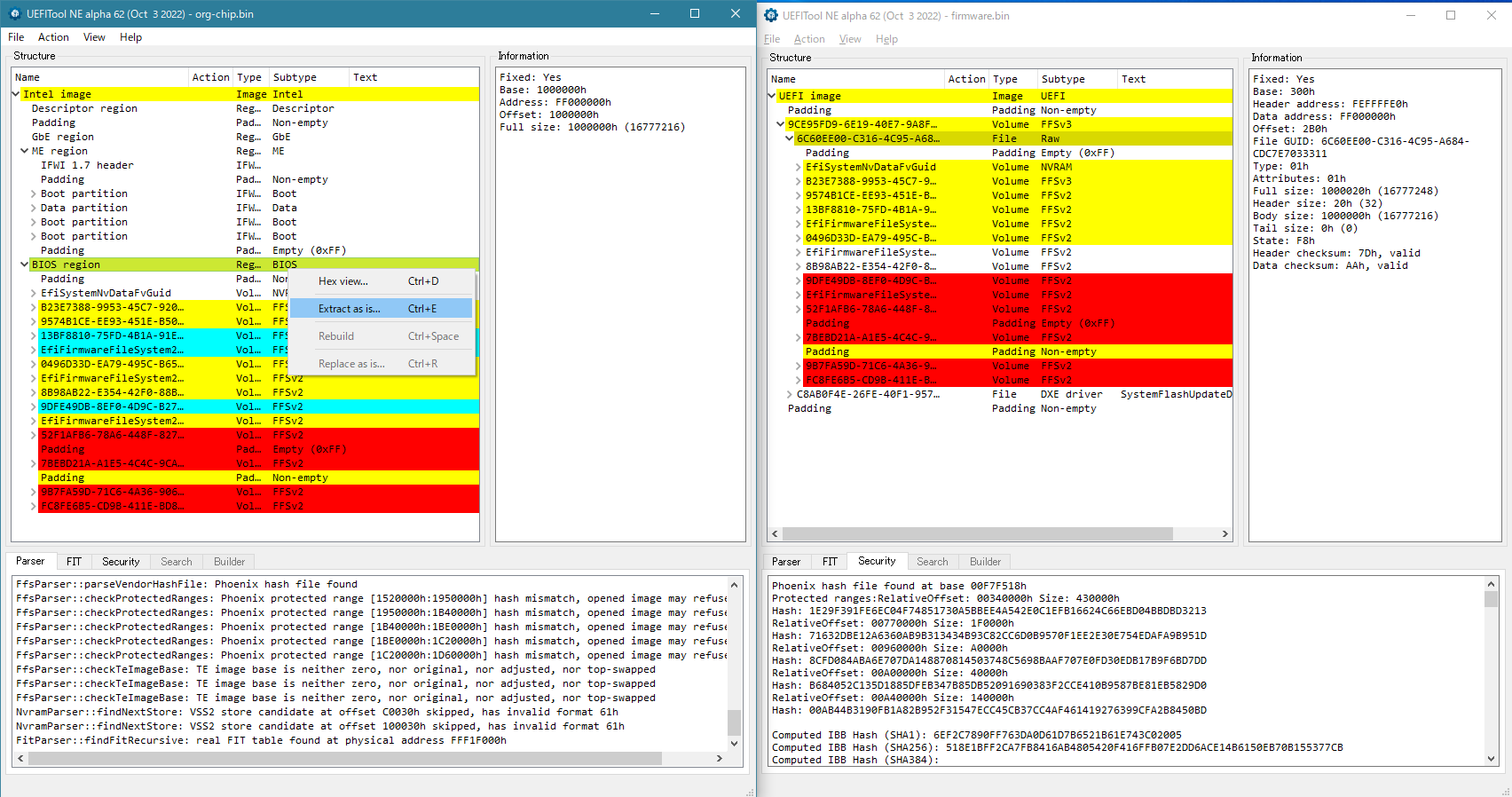Click scroll-down arrow in firmware.bin security log
This screenshot has height=797, width=1512.
pos(1492,759)
